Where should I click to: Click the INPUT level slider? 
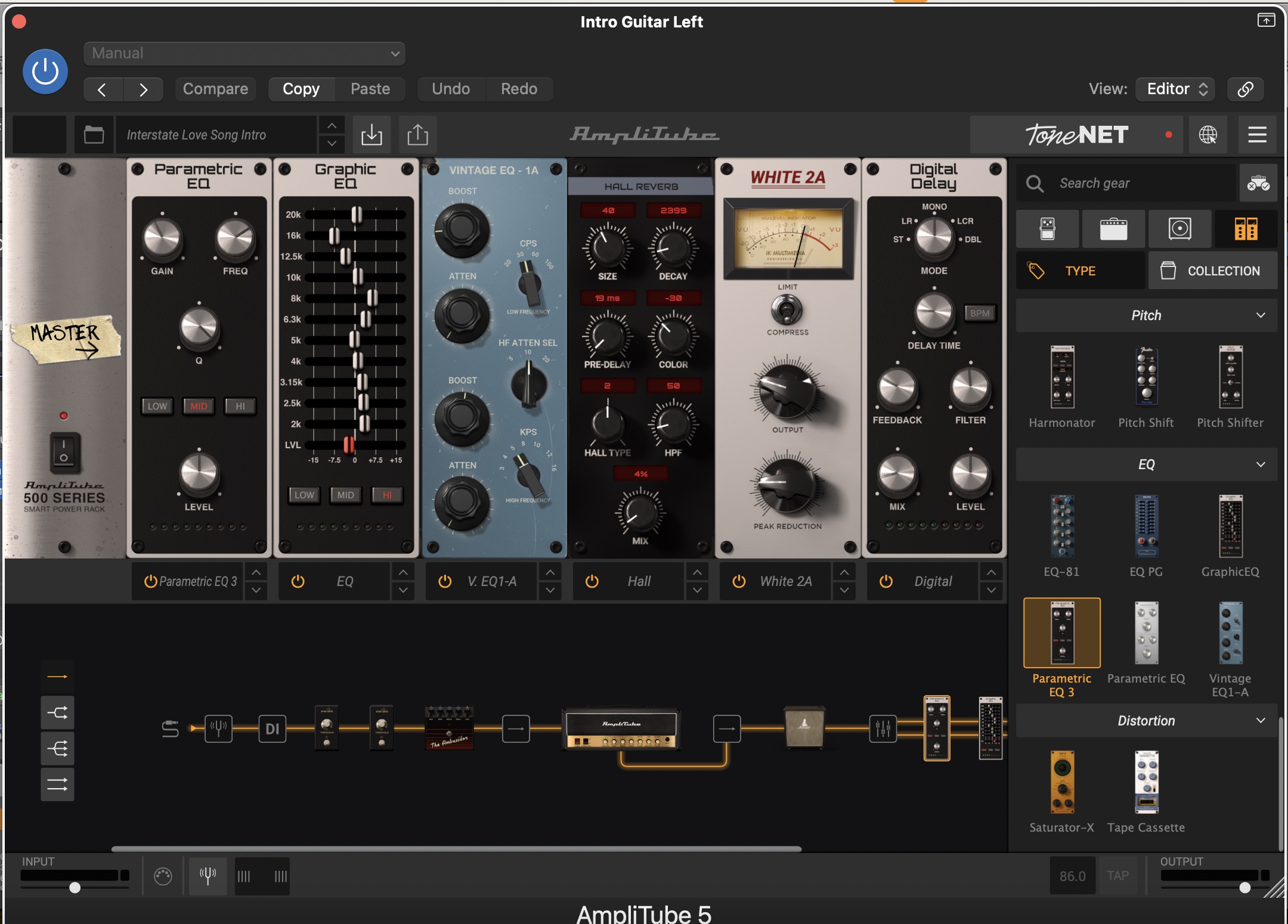(75, 888)
